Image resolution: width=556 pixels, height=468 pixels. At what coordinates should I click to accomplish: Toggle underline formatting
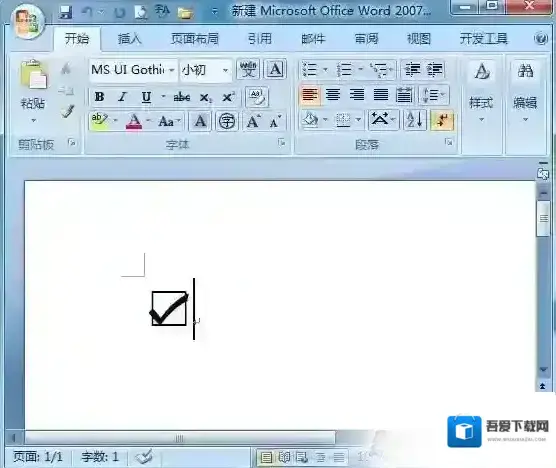click(146, 96)
